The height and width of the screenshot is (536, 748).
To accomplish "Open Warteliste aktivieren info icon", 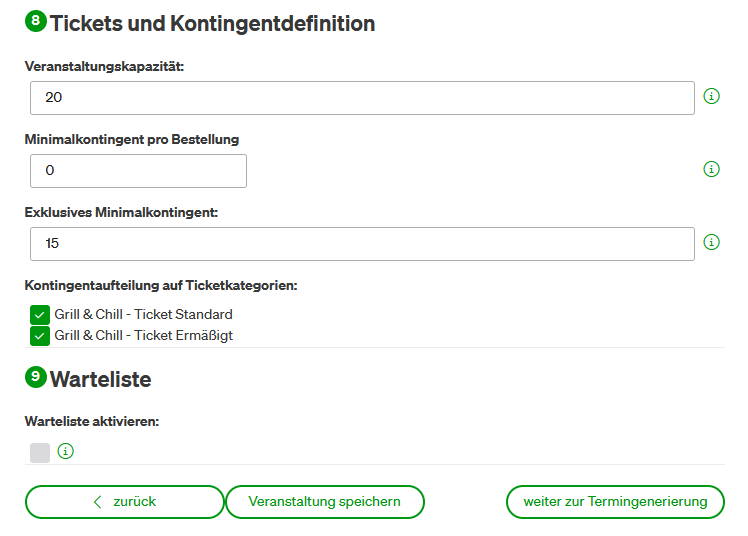I will [x=65, y=451].
